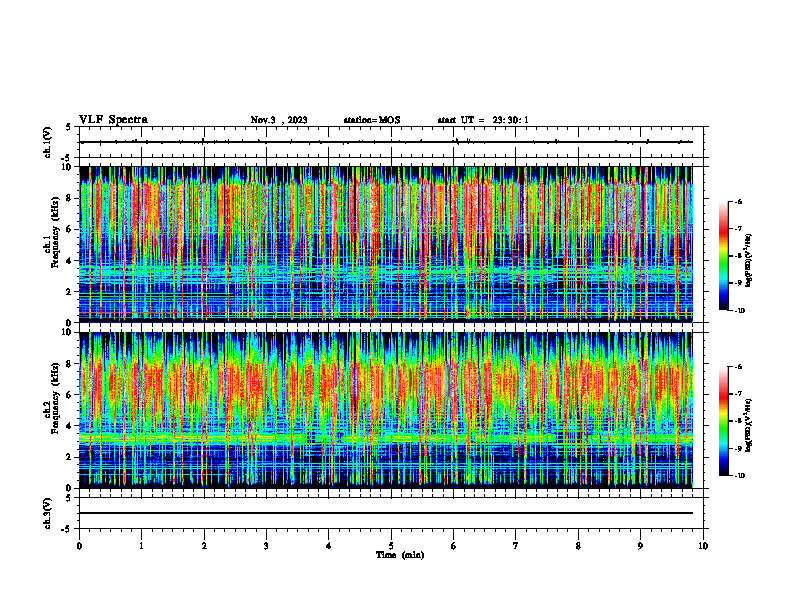Click the time axis tick label "10"

[703, 546]
